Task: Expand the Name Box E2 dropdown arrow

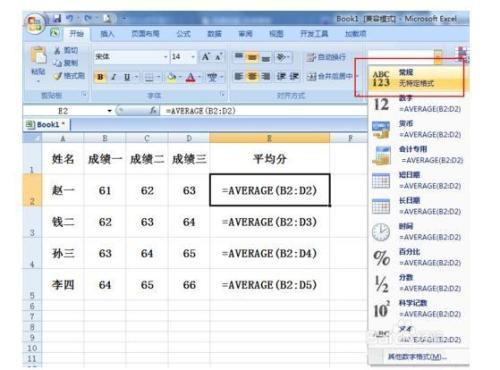Action: pos(109,111)
